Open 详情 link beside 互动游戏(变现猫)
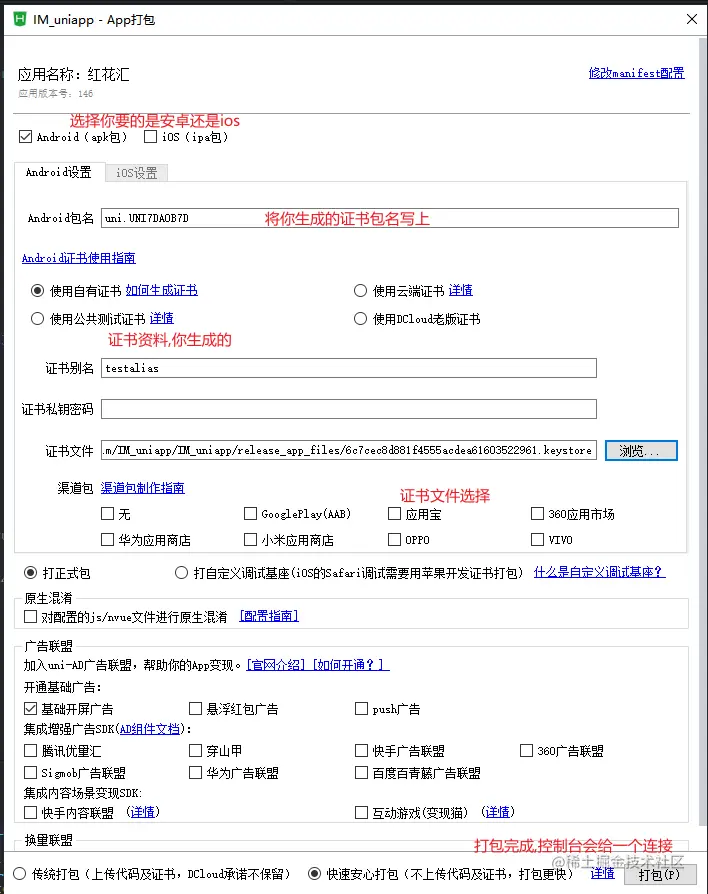This screenshot has height=894, width=708. pyautogui.click(x=498, y=812)
